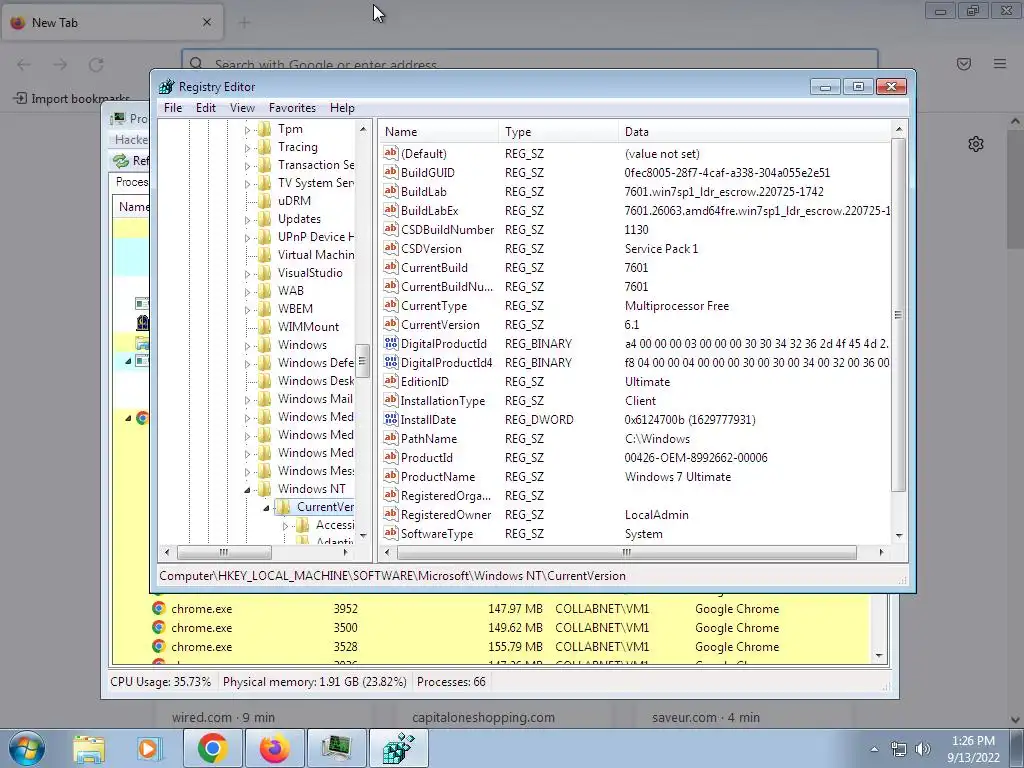Select the uDRM folder icon

click(264, 200)
